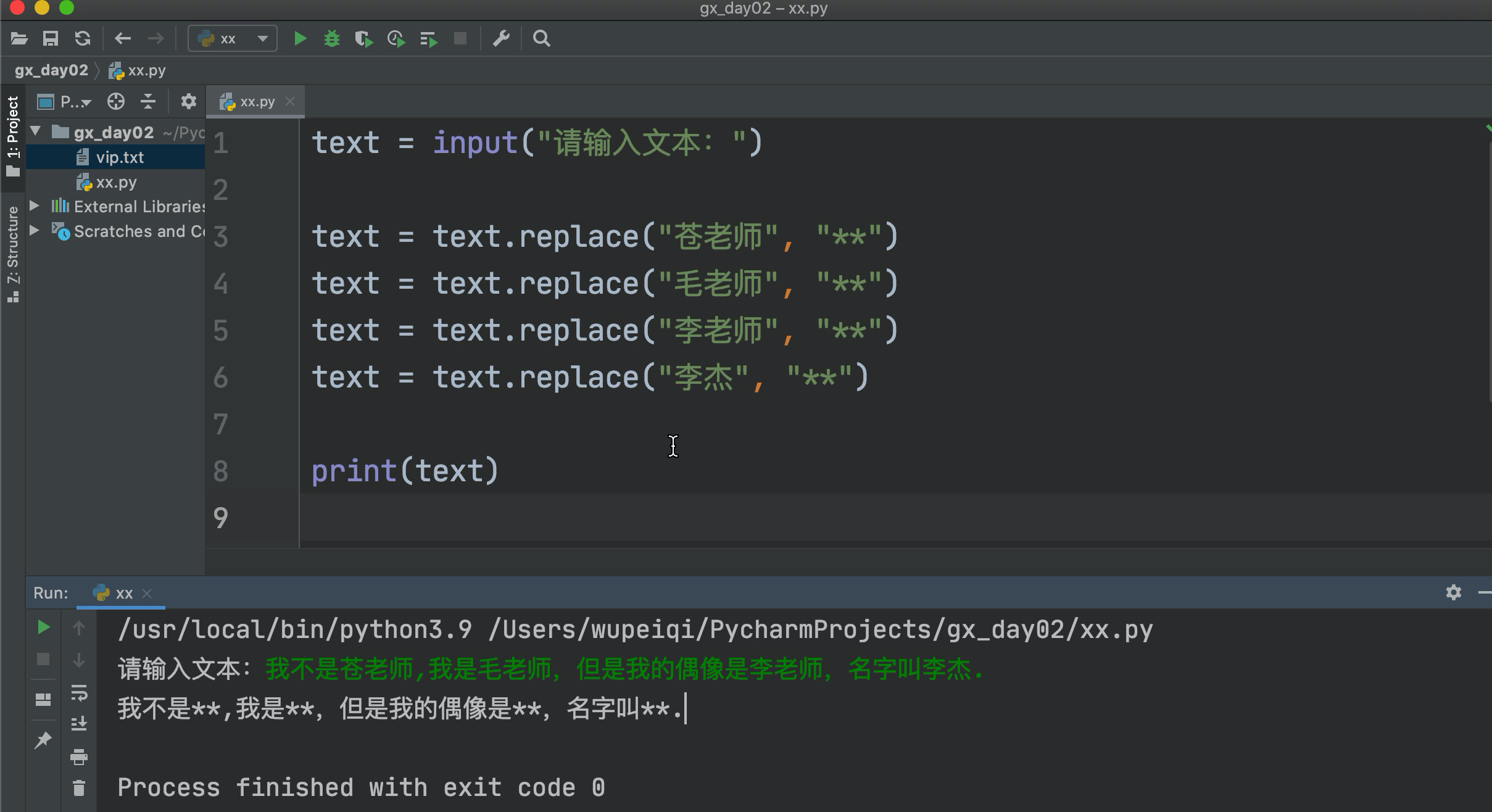The width and height of the screenshot is (1492, 812).
Task: Start debugging with the bug icon
Action: [332, 39]
